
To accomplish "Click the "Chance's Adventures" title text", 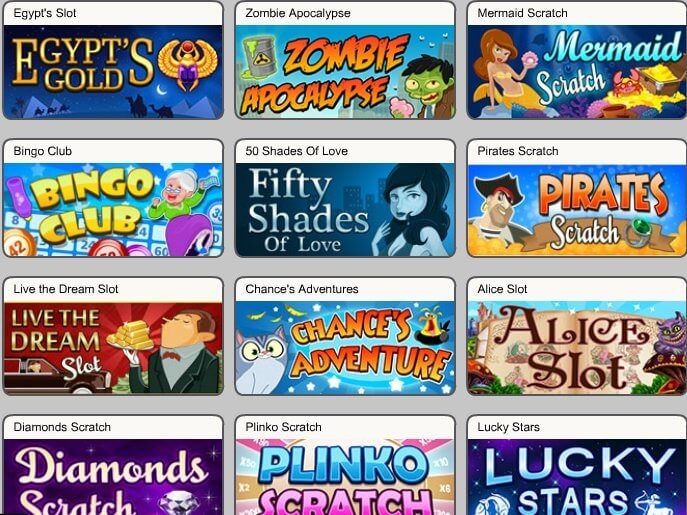I will (302, 289).
